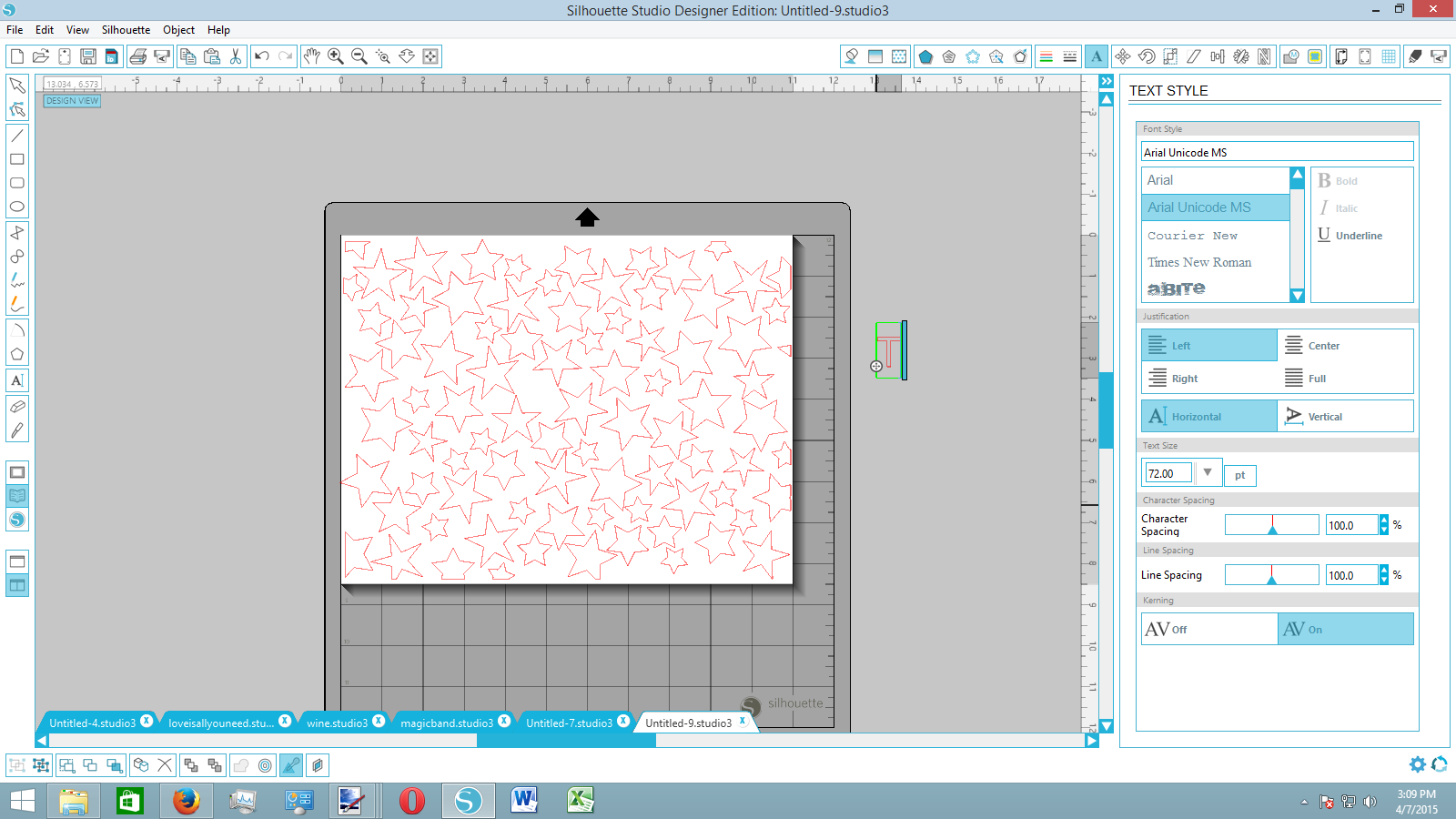1456x819 pixels.
Task: Cut the selection with the scissors icon
Action: [236, 56]
